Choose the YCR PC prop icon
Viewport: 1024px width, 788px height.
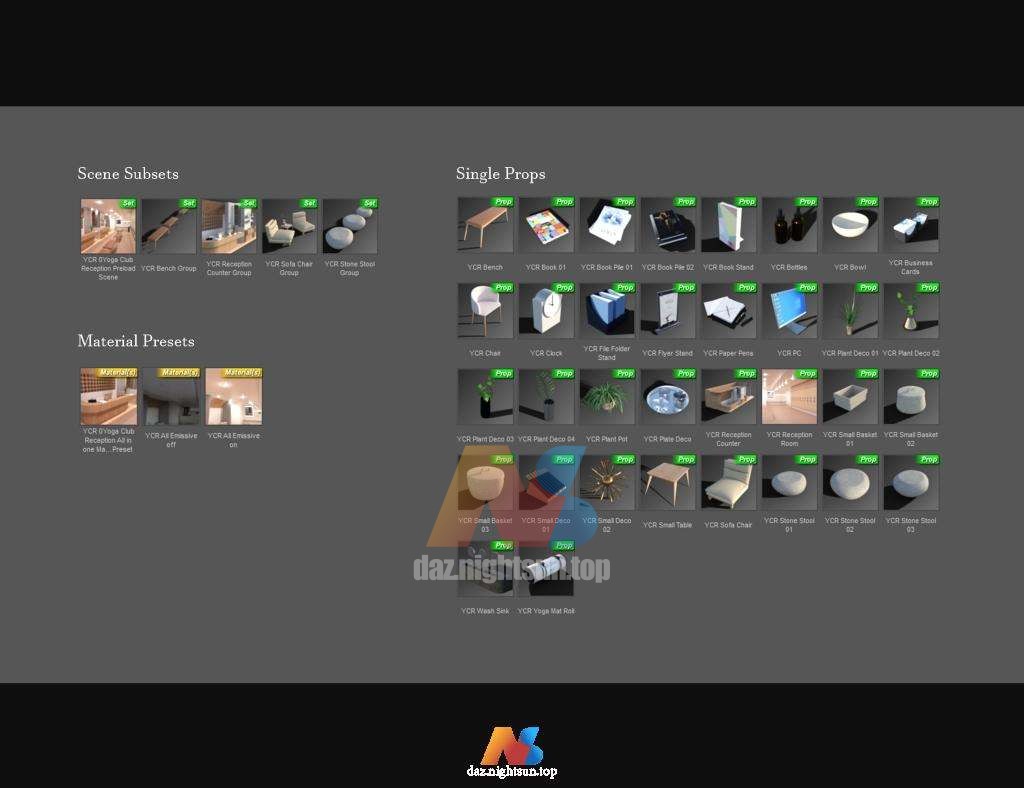coord(789,311)
